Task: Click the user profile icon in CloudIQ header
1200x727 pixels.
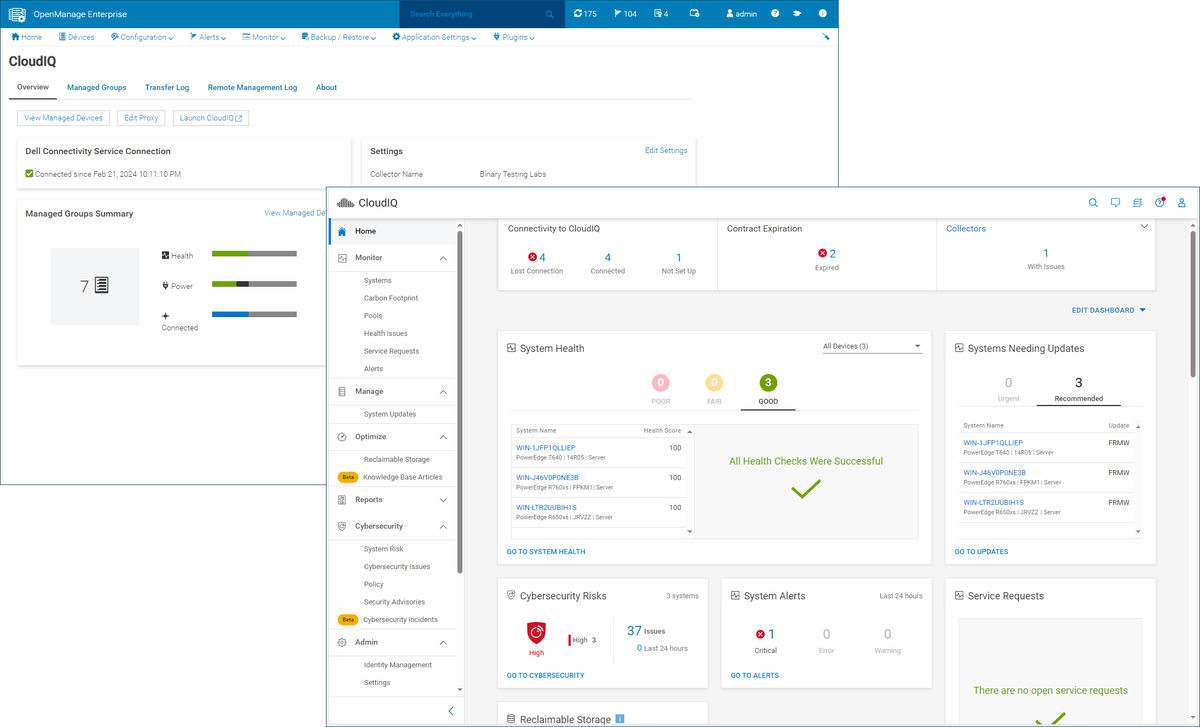Action: [1181, 202]
